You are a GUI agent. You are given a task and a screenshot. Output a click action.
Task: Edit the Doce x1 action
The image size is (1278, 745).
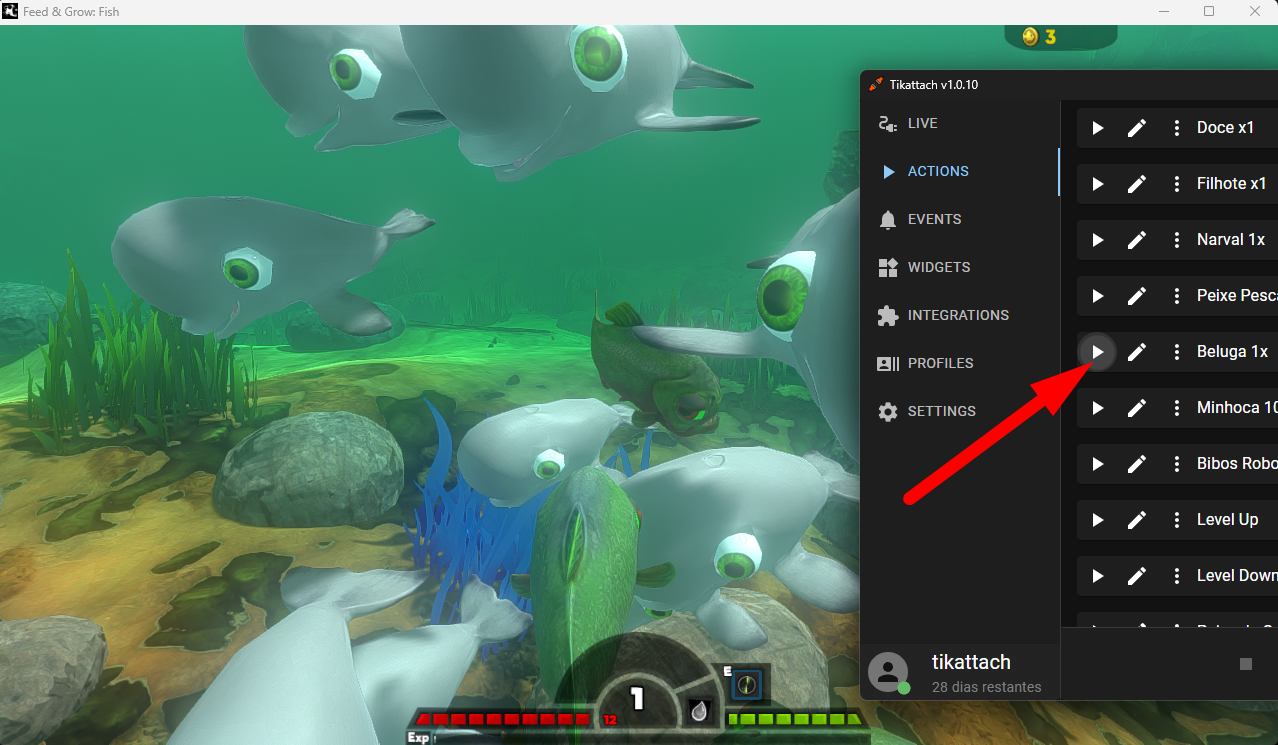1137,128
